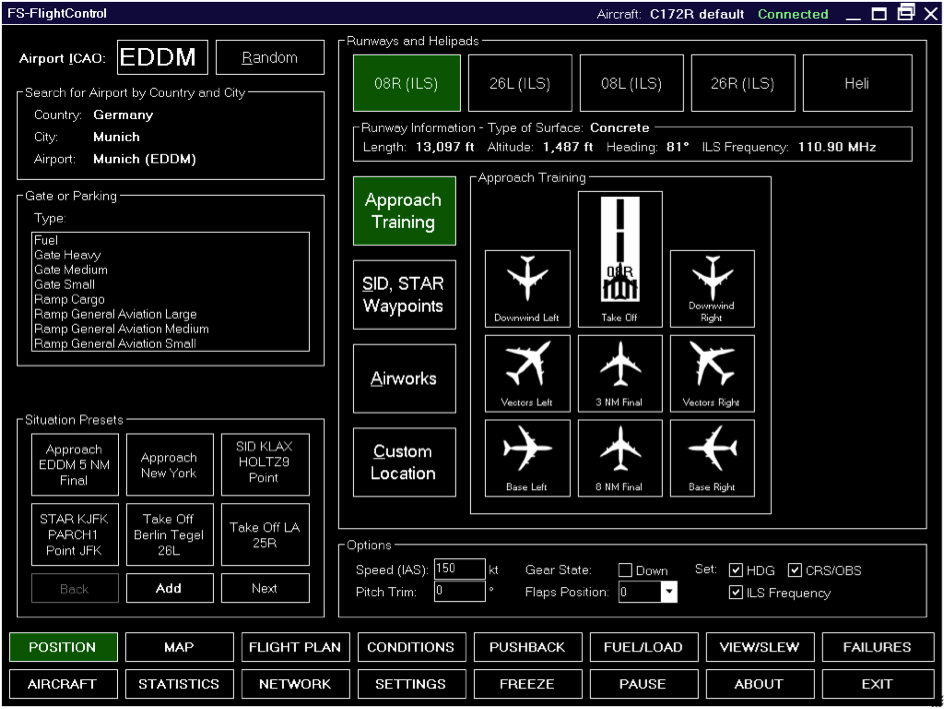944x709 pixels.
Task: Select the Downwind Left approach icon
Action: [528, 288]
